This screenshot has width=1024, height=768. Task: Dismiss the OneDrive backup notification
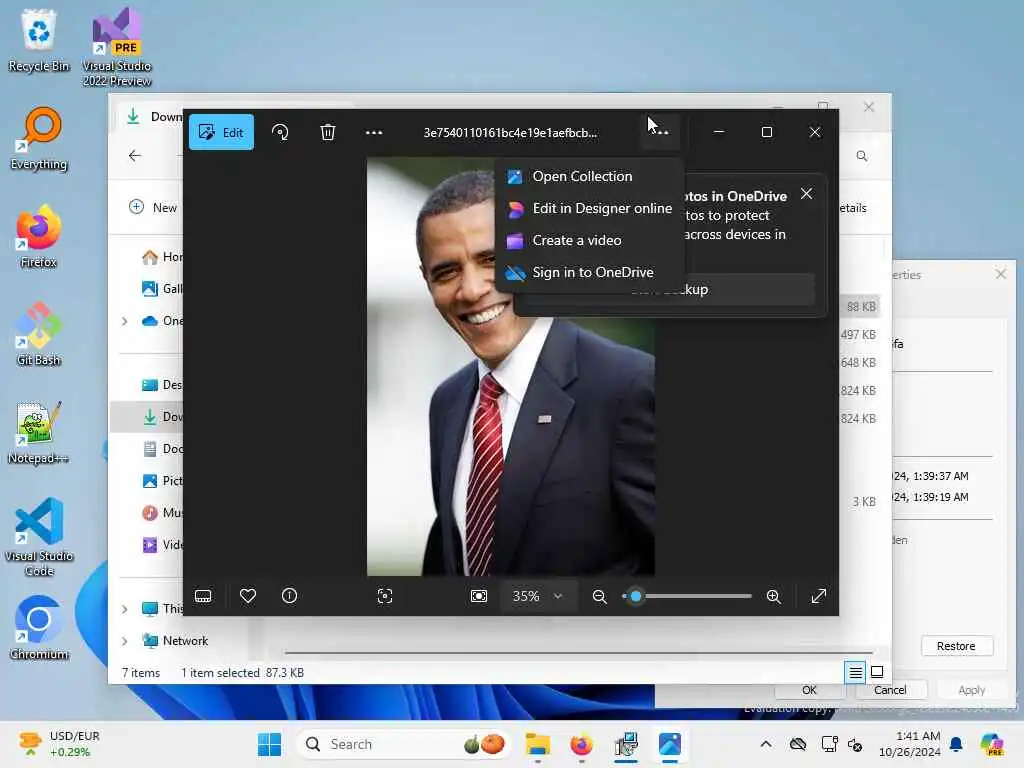point(807,194)
